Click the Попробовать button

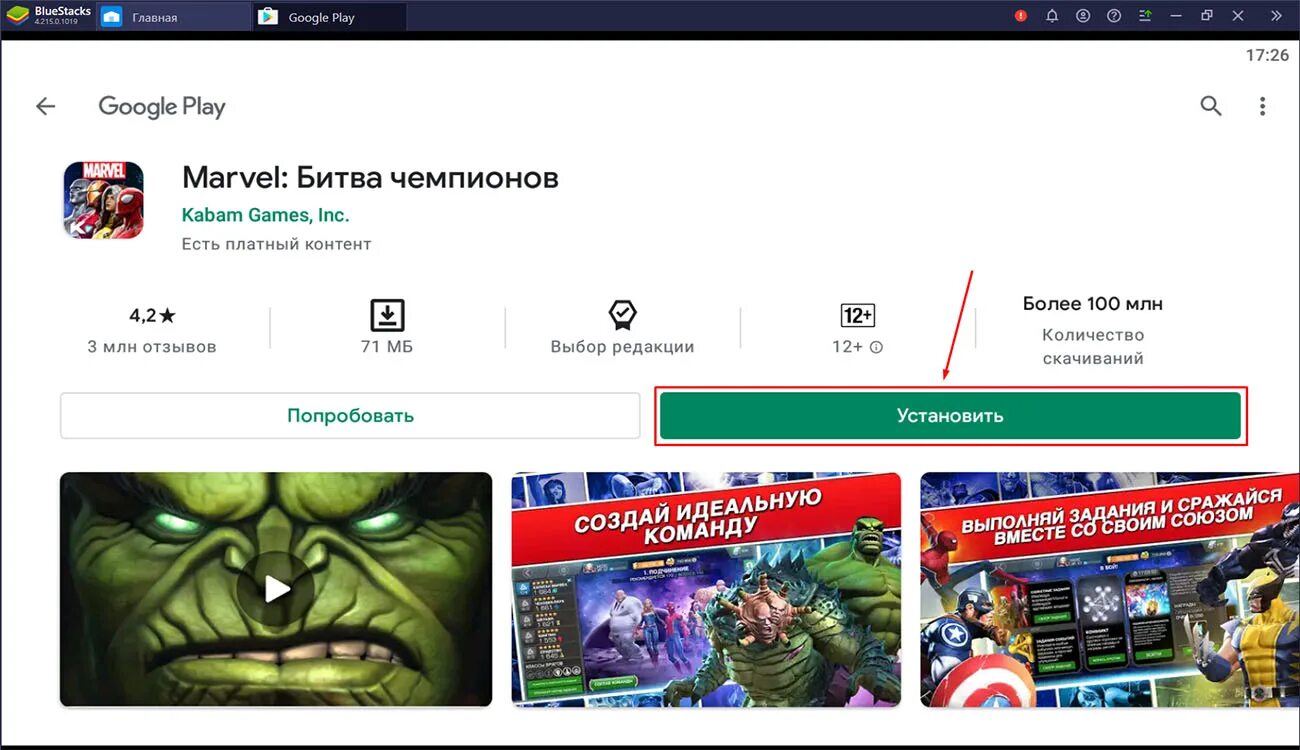point(350,415)
